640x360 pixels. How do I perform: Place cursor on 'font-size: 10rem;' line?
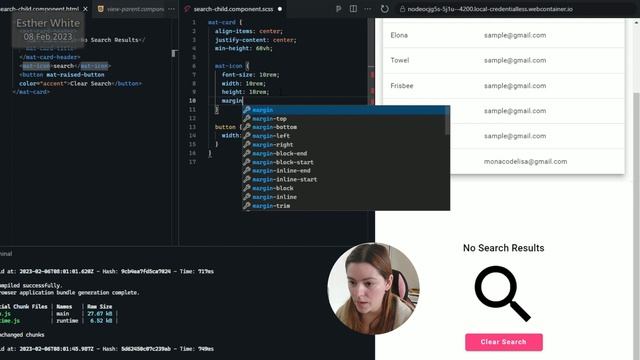point(250,75)
